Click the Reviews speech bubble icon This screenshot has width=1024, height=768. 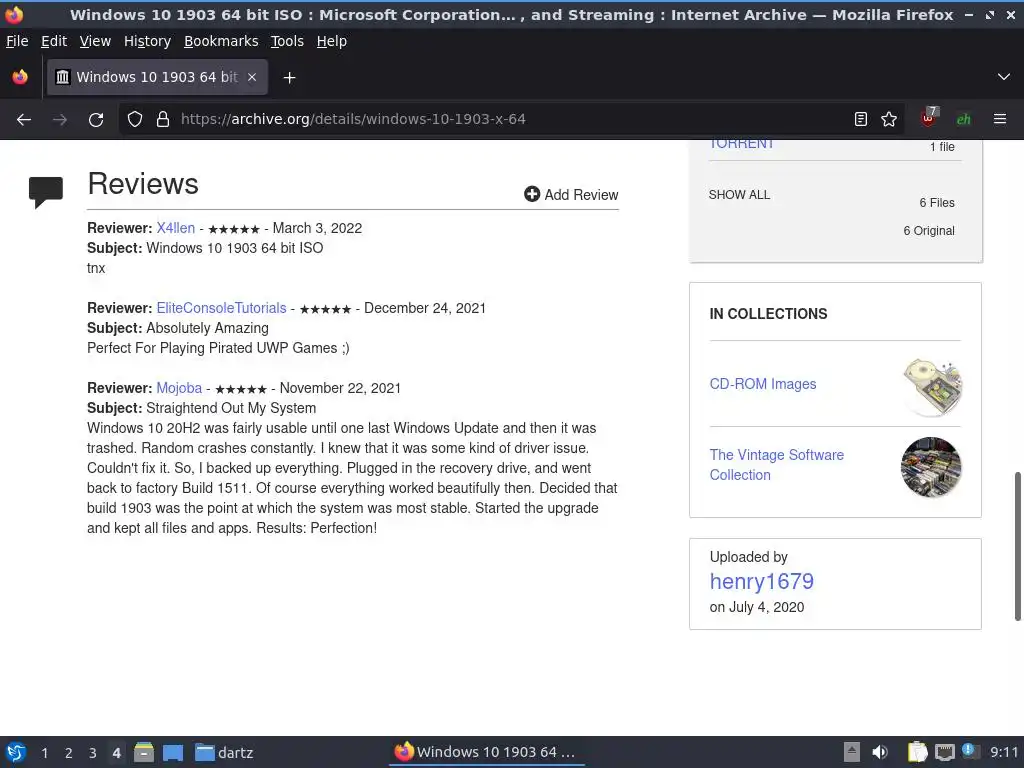pos(46,192)
